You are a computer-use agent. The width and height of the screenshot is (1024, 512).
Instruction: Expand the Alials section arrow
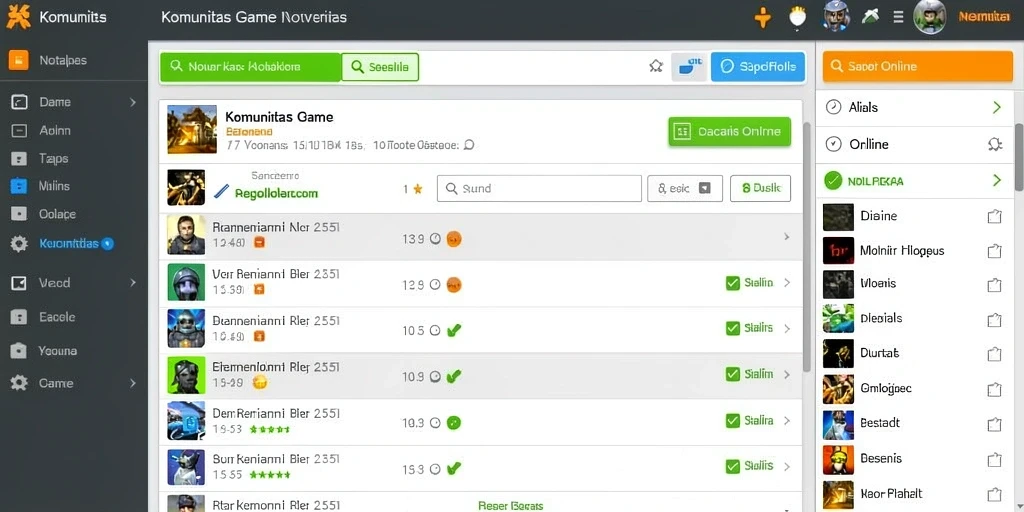click(x=997, y=107)
